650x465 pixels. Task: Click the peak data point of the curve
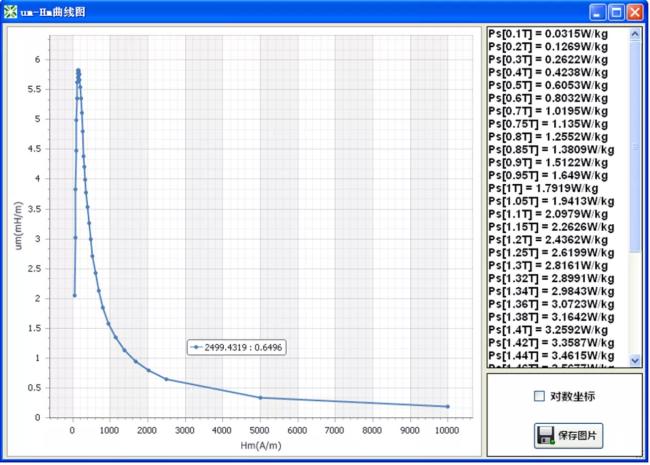78,70
